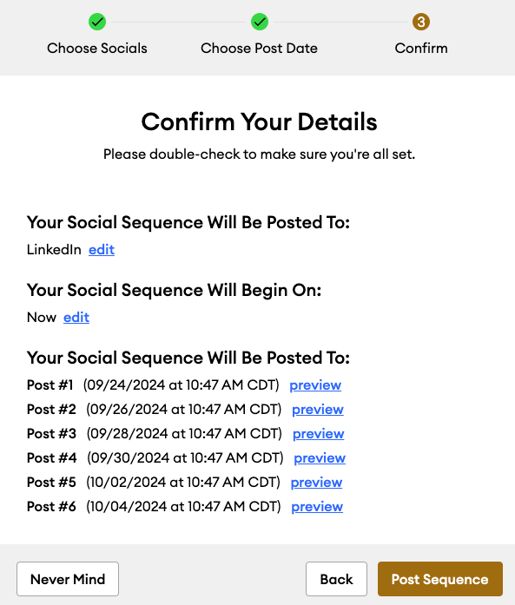515x605 pixels.
Task: Preview Post #6 scheduled 10/04/2024
Action: pos(317,507)
